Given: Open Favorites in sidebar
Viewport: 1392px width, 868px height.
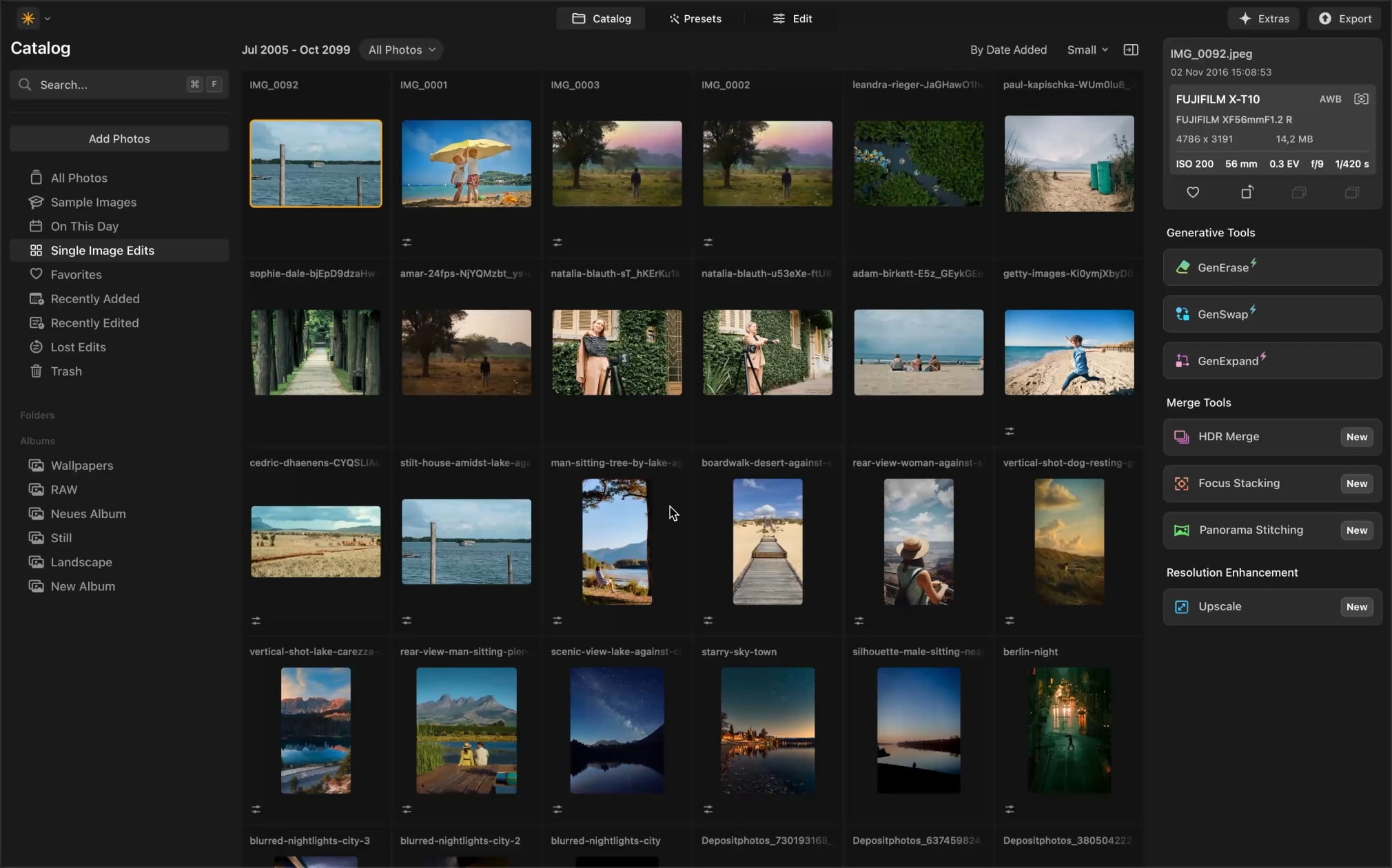Looking at the screenshot, I should click(119, 274).
